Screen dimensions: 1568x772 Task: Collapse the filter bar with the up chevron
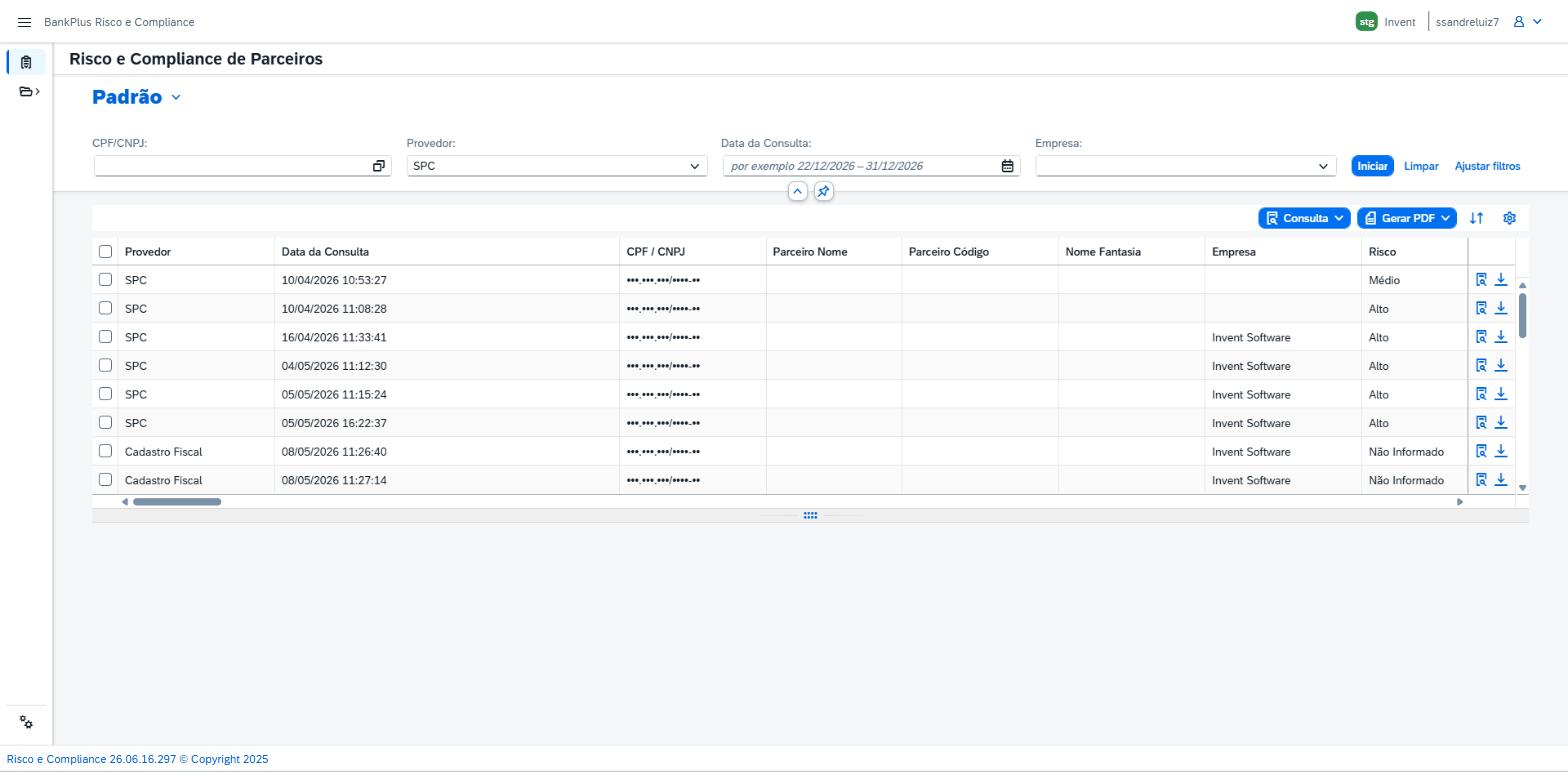pyautogui.click(x=797, y=191)
